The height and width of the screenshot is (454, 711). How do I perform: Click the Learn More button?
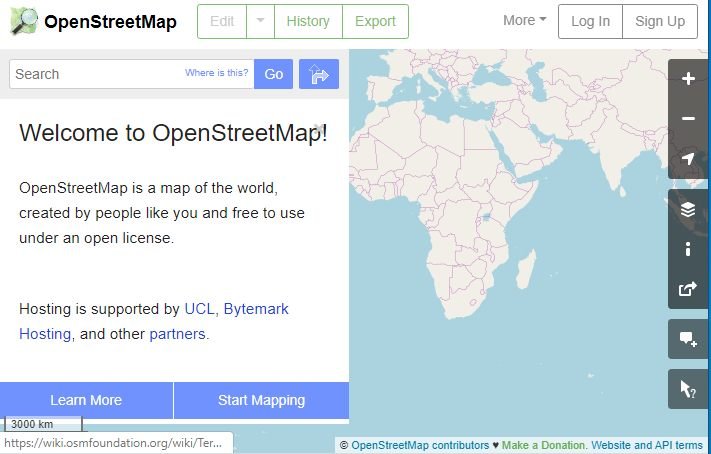(86, 400)
